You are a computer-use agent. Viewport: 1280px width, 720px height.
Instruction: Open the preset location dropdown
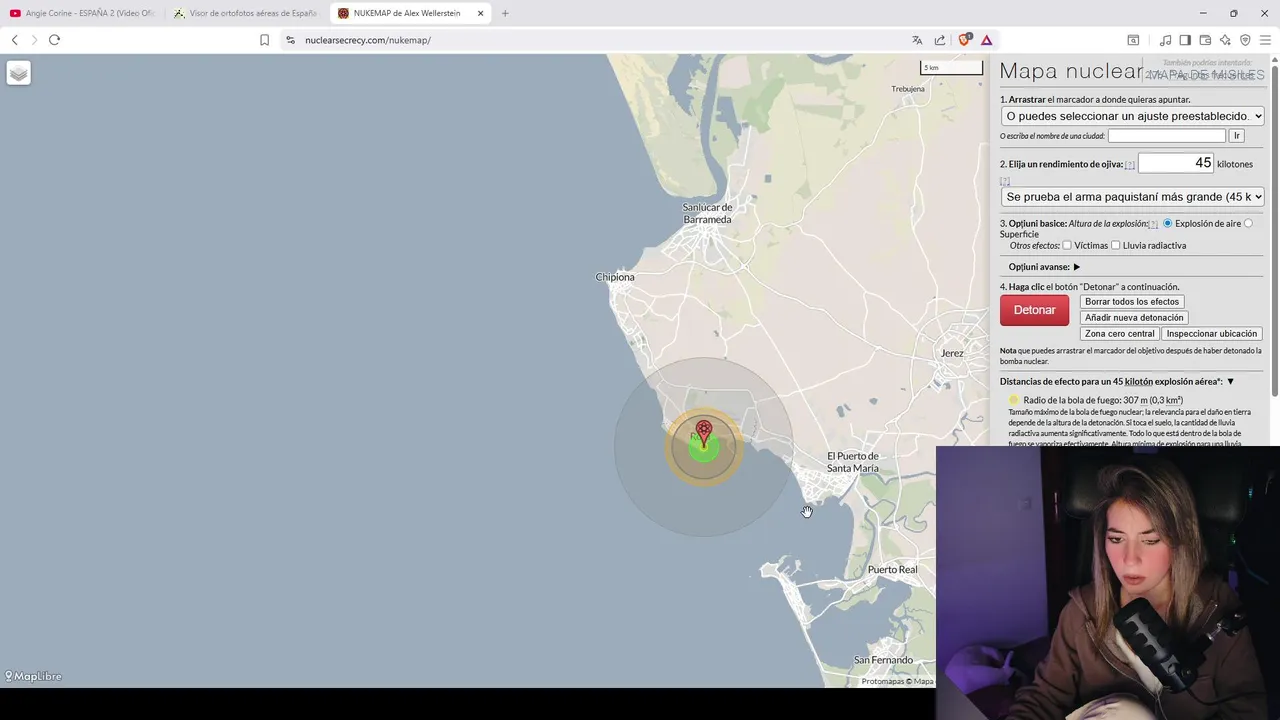(1132, 116)
